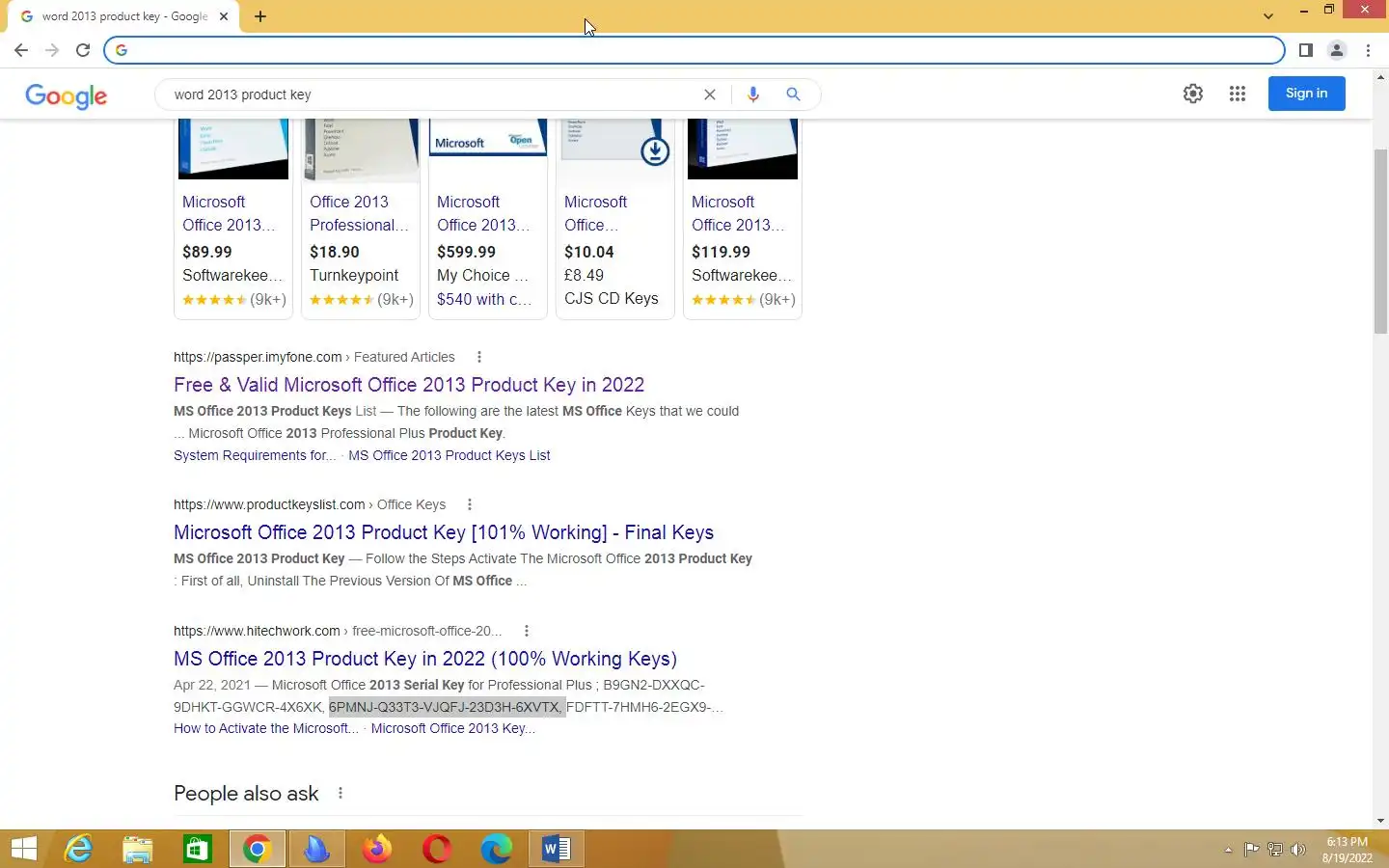Click the Google search input field
This screenshot has height=868, width=1389.
click(x=434, y=95)
